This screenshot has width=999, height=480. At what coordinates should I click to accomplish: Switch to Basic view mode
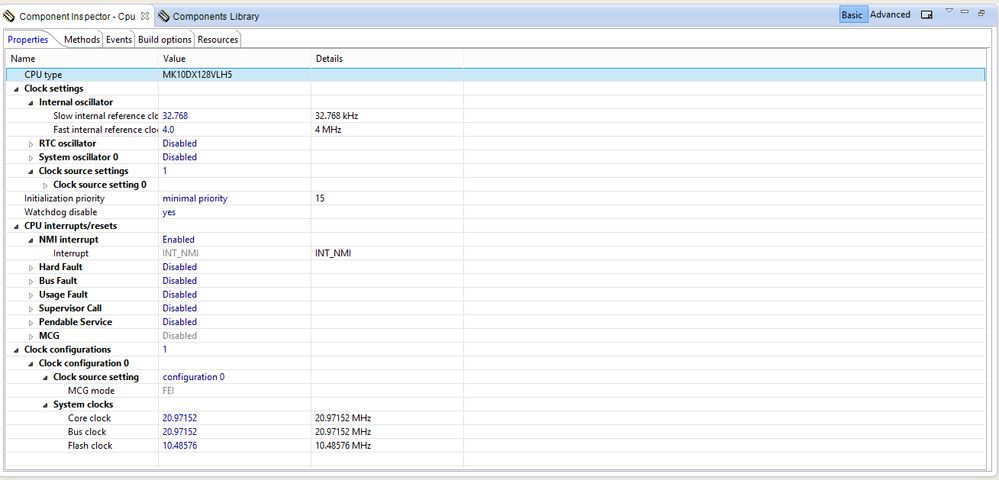coord(852,15)
